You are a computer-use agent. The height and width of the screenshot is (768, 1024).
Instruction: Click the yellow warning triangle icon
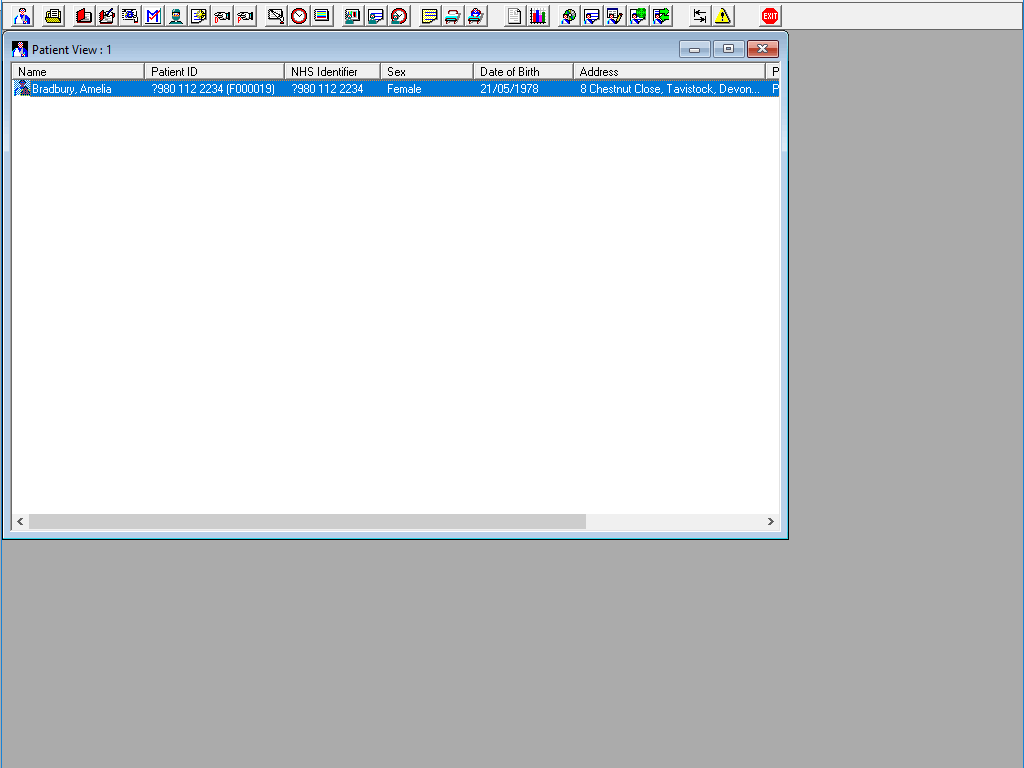(722, 16)
